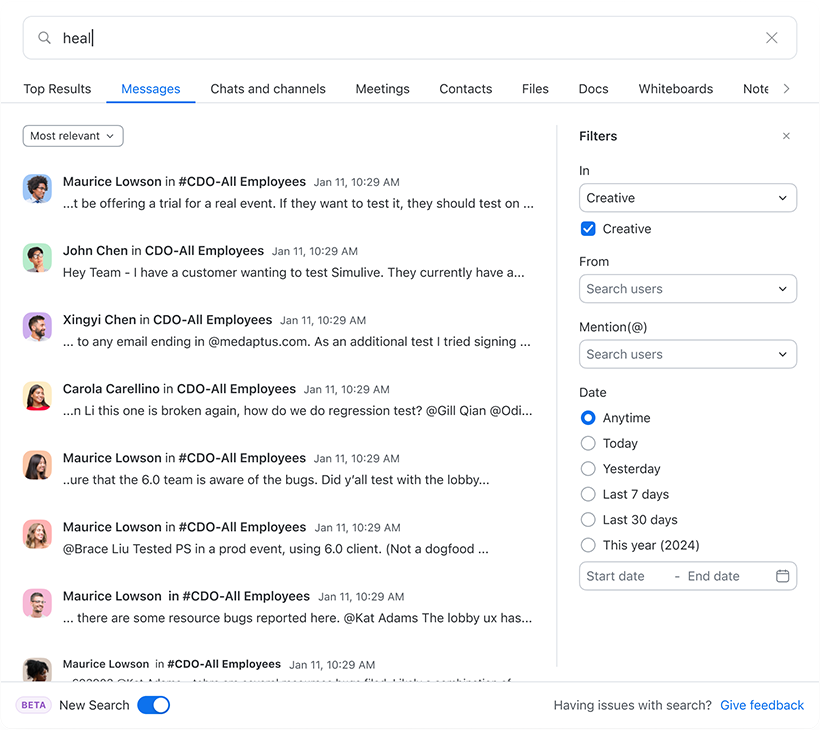This screenshot has width=820, height=730.
Task: Open the @Brace Liu Tested PS message
Action: click(276, 538)
